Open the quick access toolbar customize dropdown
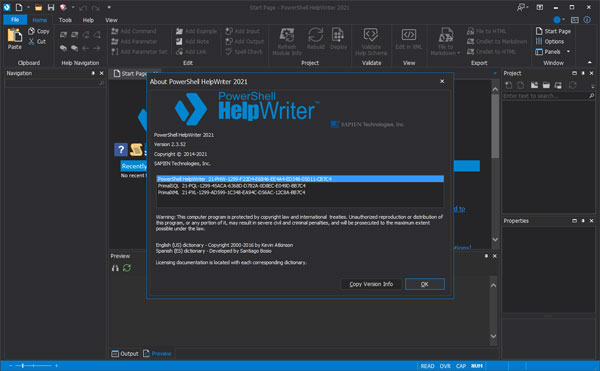This screenshot has width=600, height=371. pyautogui.click(x=109, y=7)
